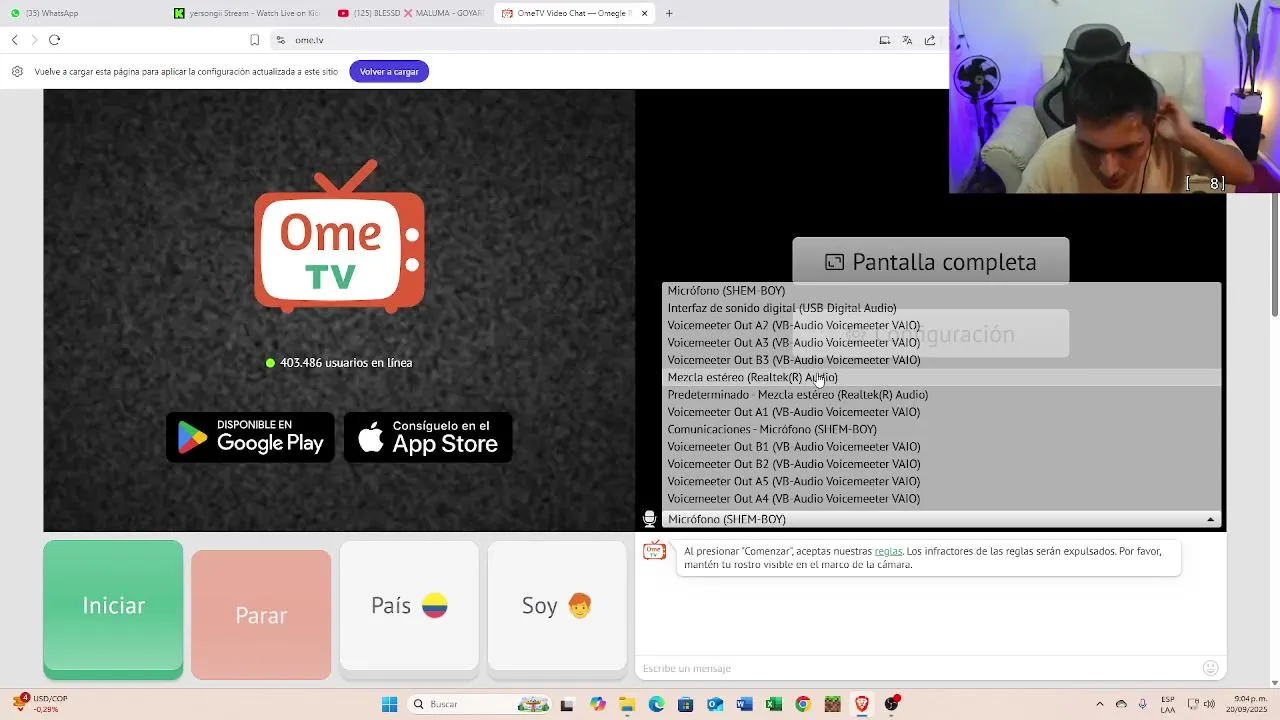
Task: Open Microsoft Store from the taskbar
Action: [685, 704]
